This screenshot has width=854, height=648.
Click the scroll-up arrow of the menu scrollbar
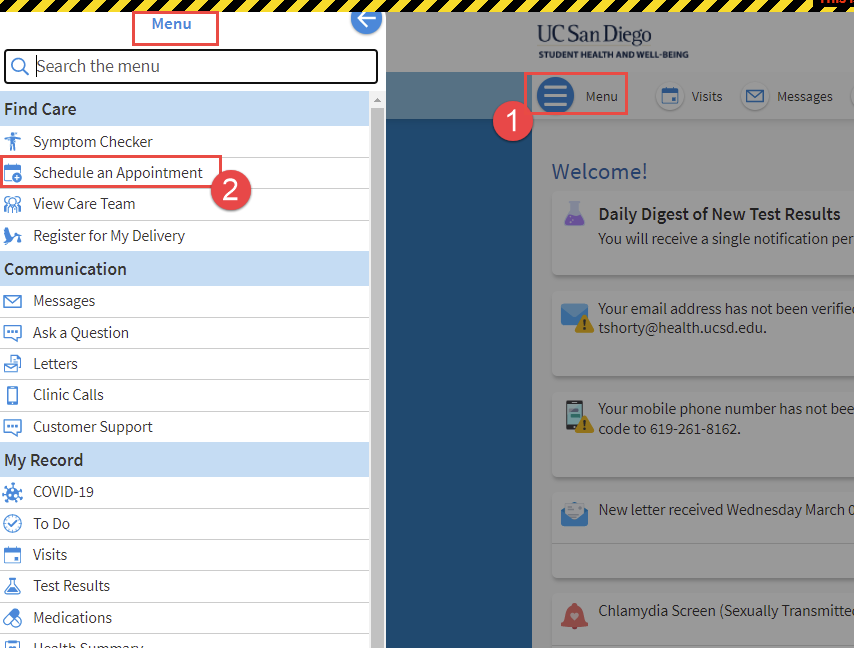click(x=377, y=100)
